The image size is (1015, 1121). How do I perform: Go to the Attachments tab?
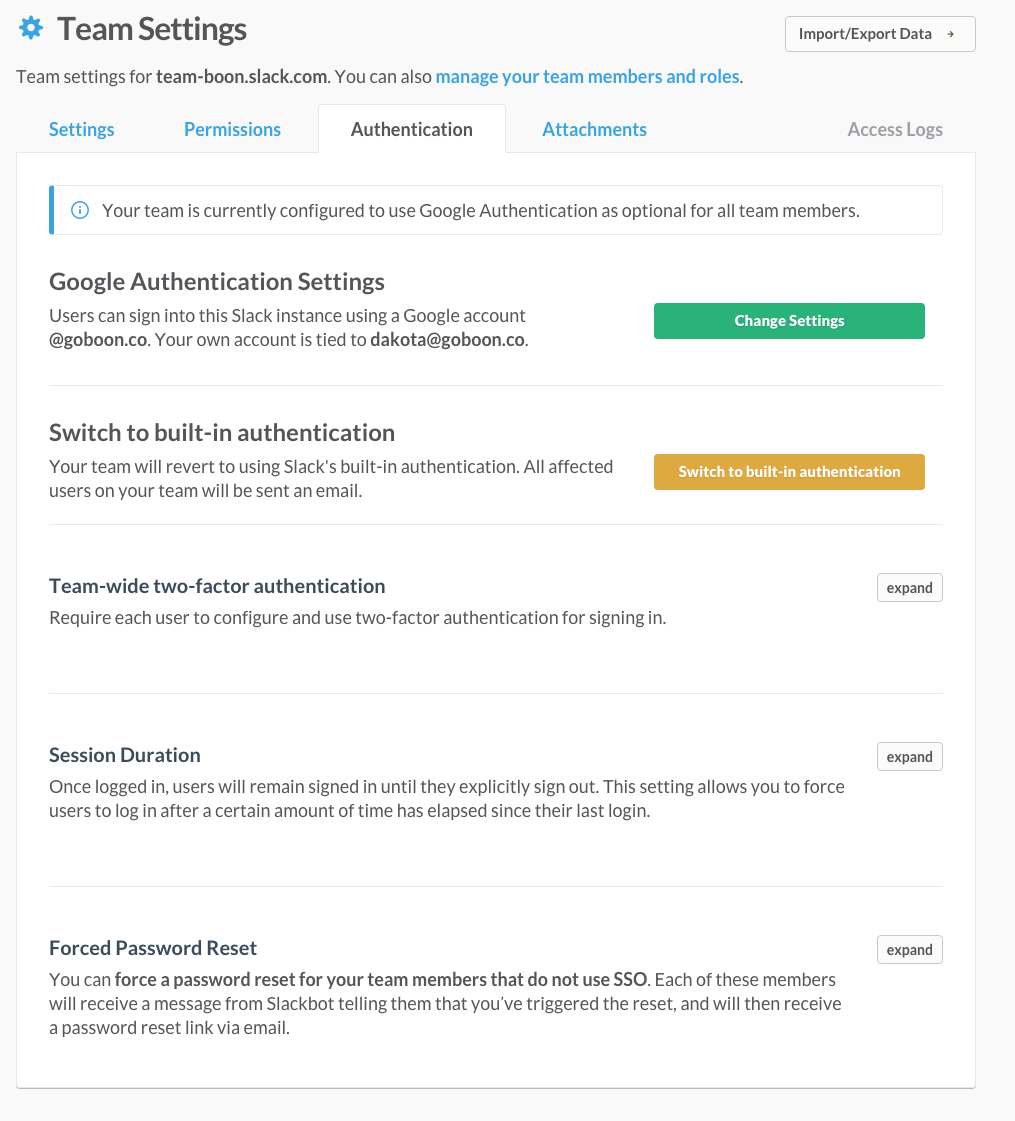(x=594, y=129)
